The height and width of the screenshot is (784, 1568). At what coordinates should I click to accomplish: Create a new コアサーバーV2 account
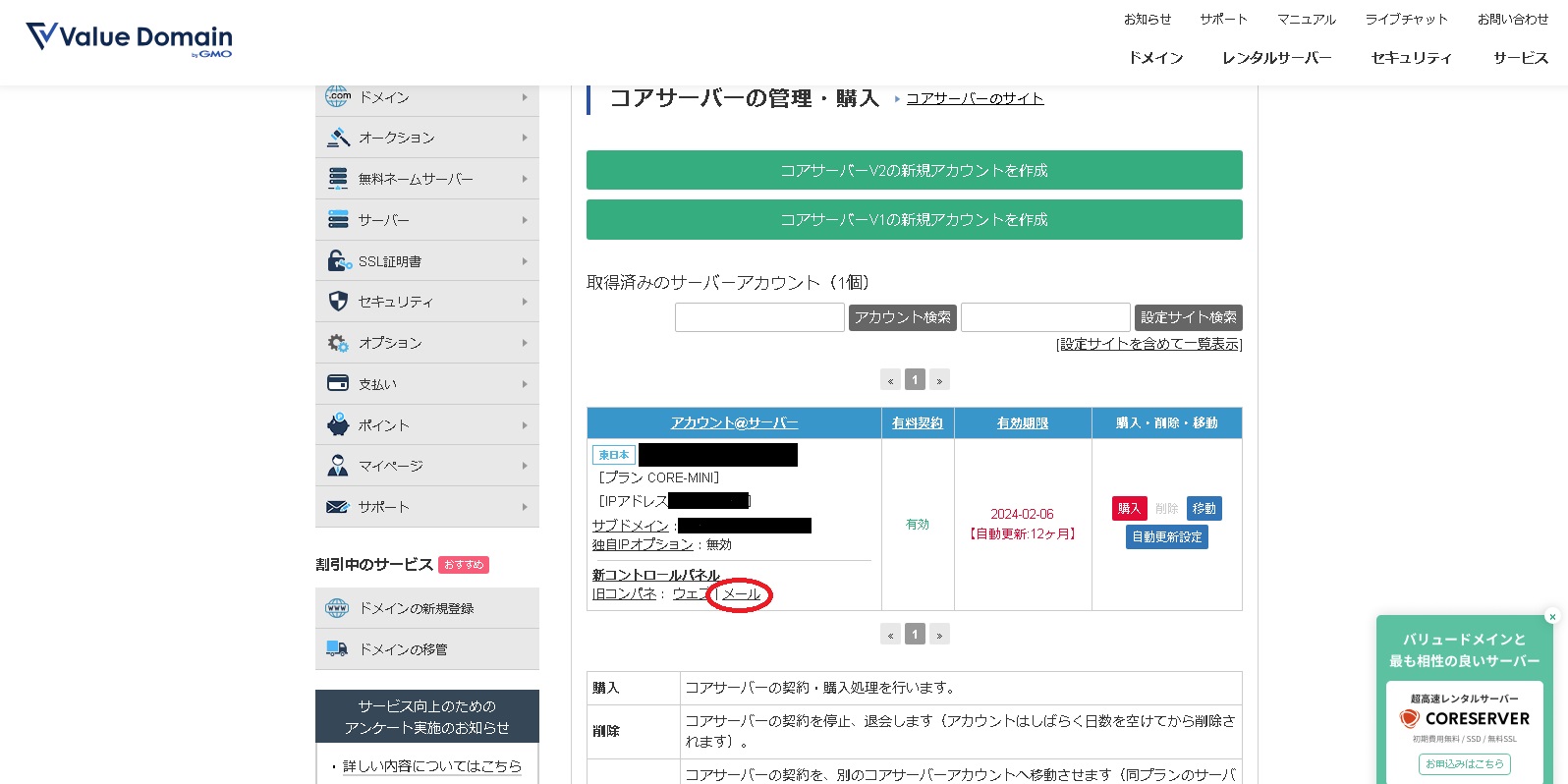pyautogui.click(x=914, y=170)
